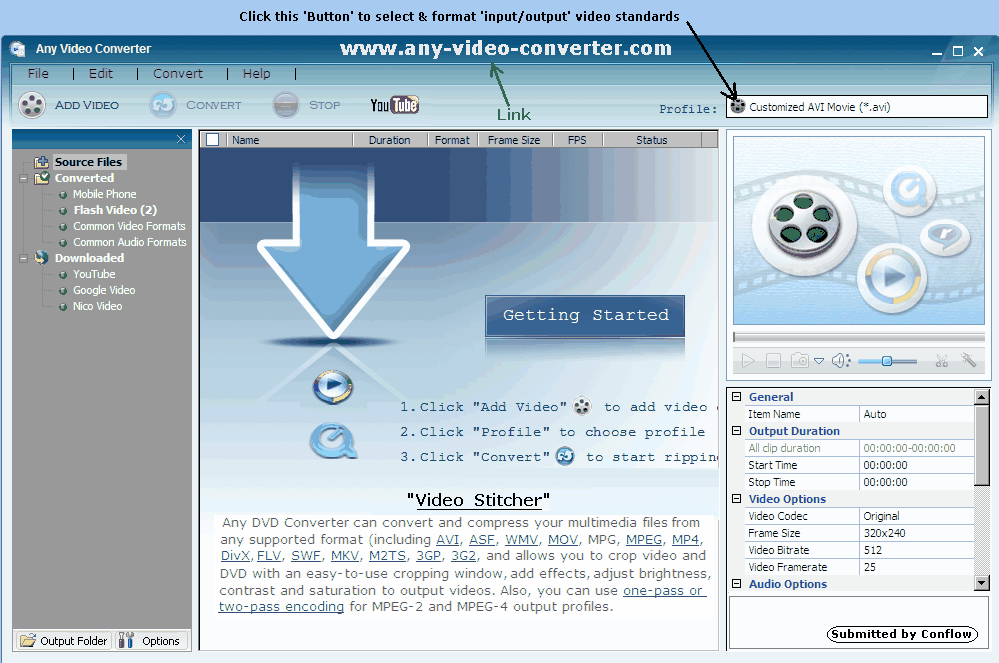Click the property panel scroll up arrow
999x663 pixels.
click(981, 397)
